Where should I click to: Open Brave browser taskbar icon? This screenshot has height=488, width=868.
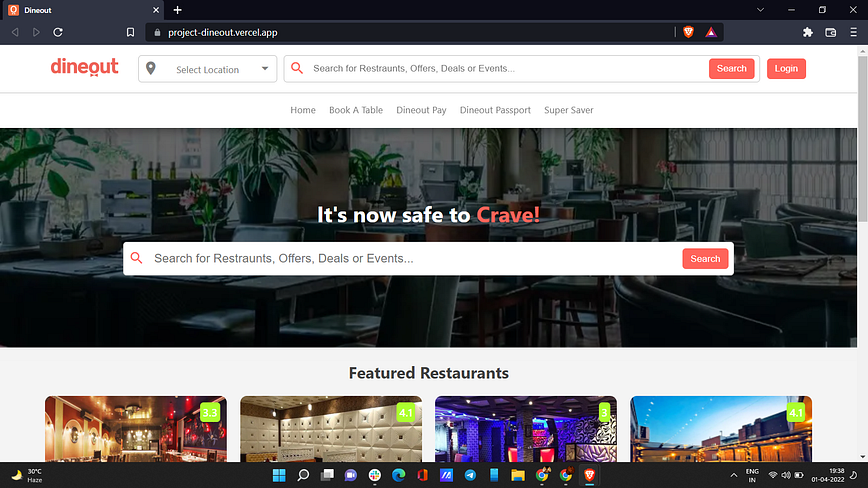(589, 475)
